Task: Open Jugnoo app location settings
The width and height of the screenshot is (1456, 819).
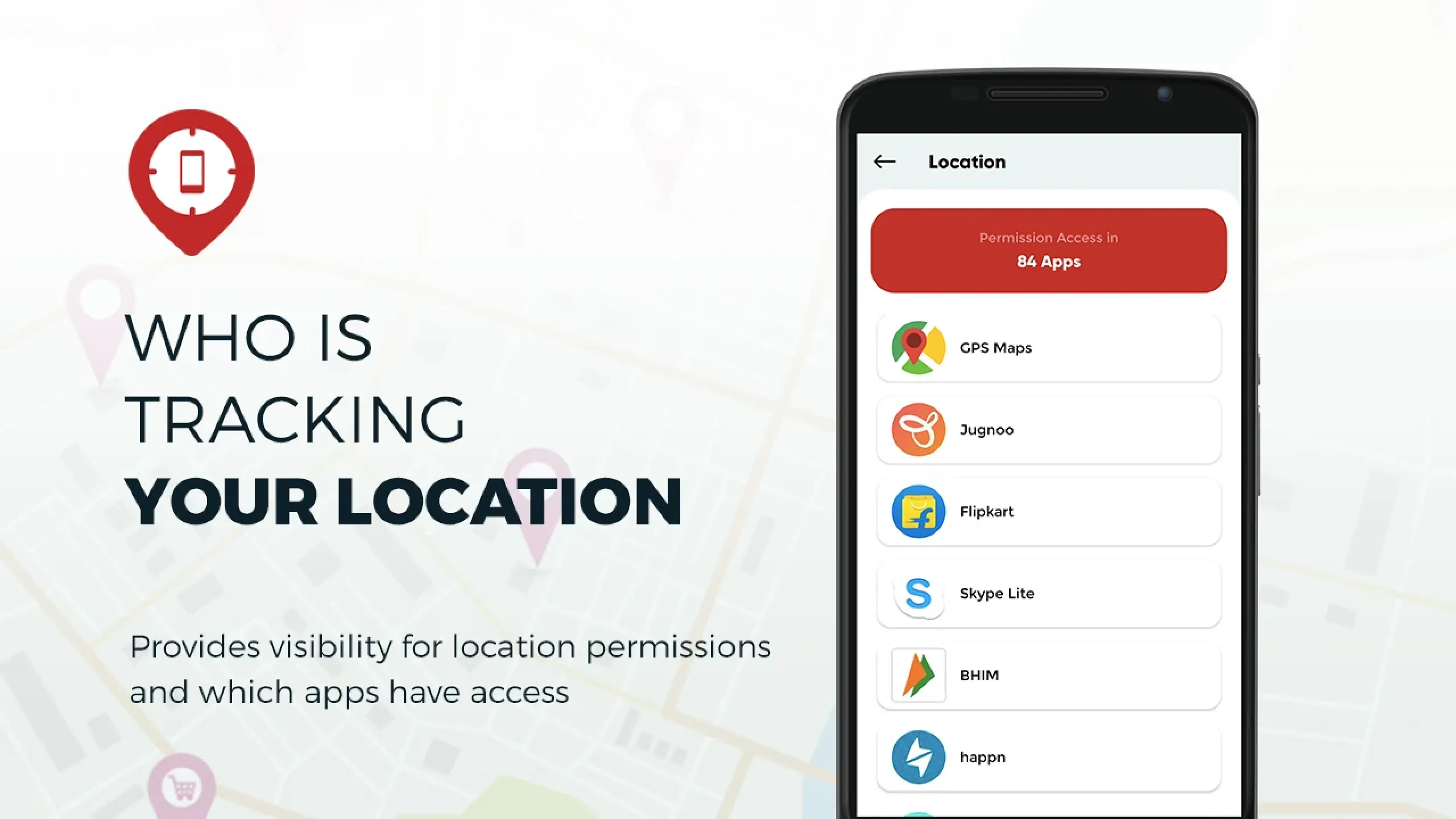Action: (x=1047, y=428)
